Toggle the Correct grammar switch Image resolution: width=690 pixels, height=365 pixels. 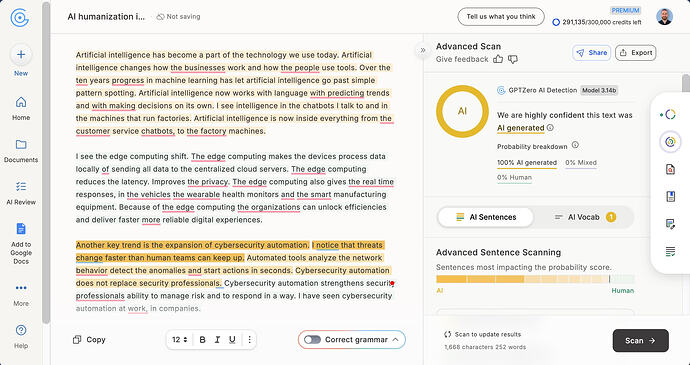coord(312,339)
